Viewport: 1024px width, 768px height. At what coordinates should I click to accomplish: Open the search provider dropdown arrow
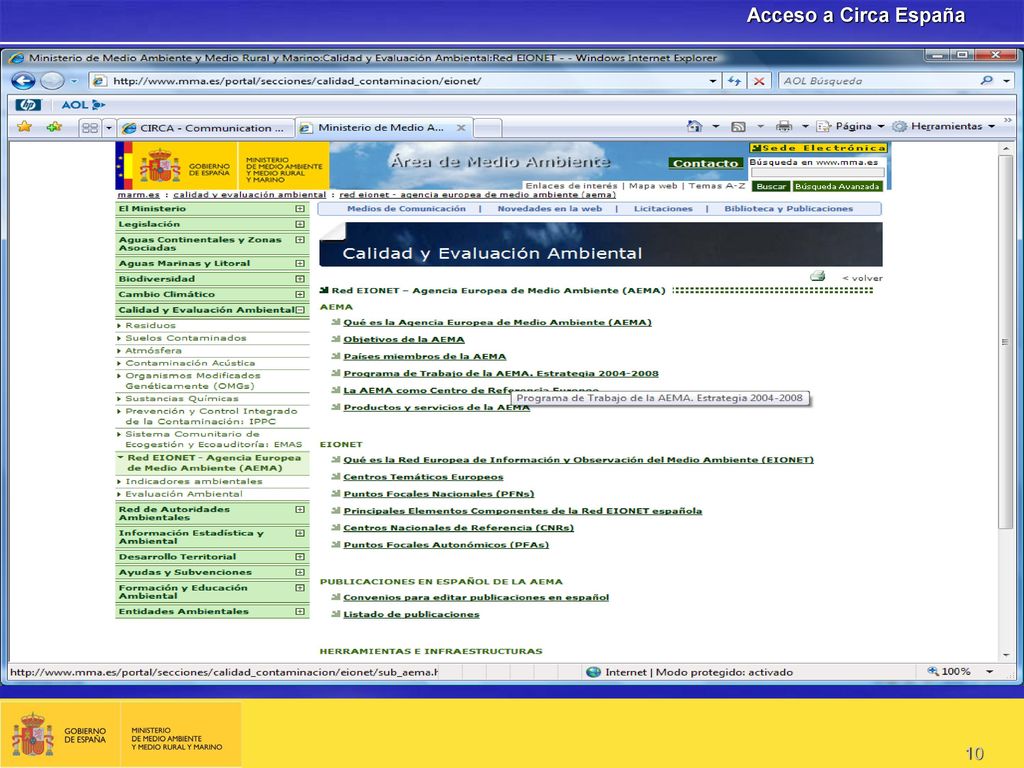coord(1006,81)
